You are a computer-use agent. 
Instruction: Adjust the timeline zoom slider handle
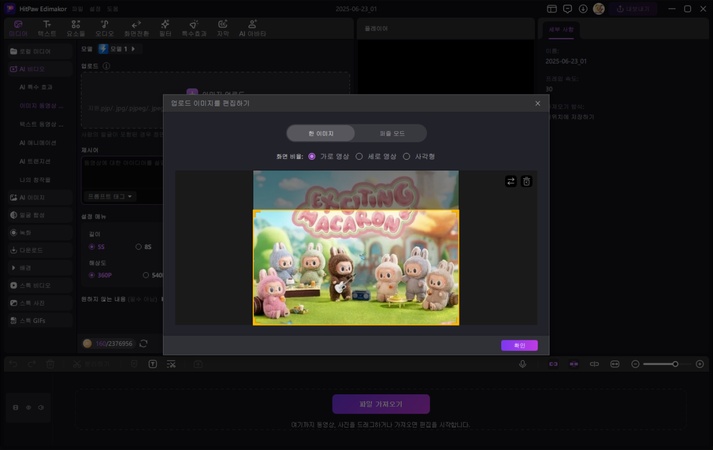(675, 364)
